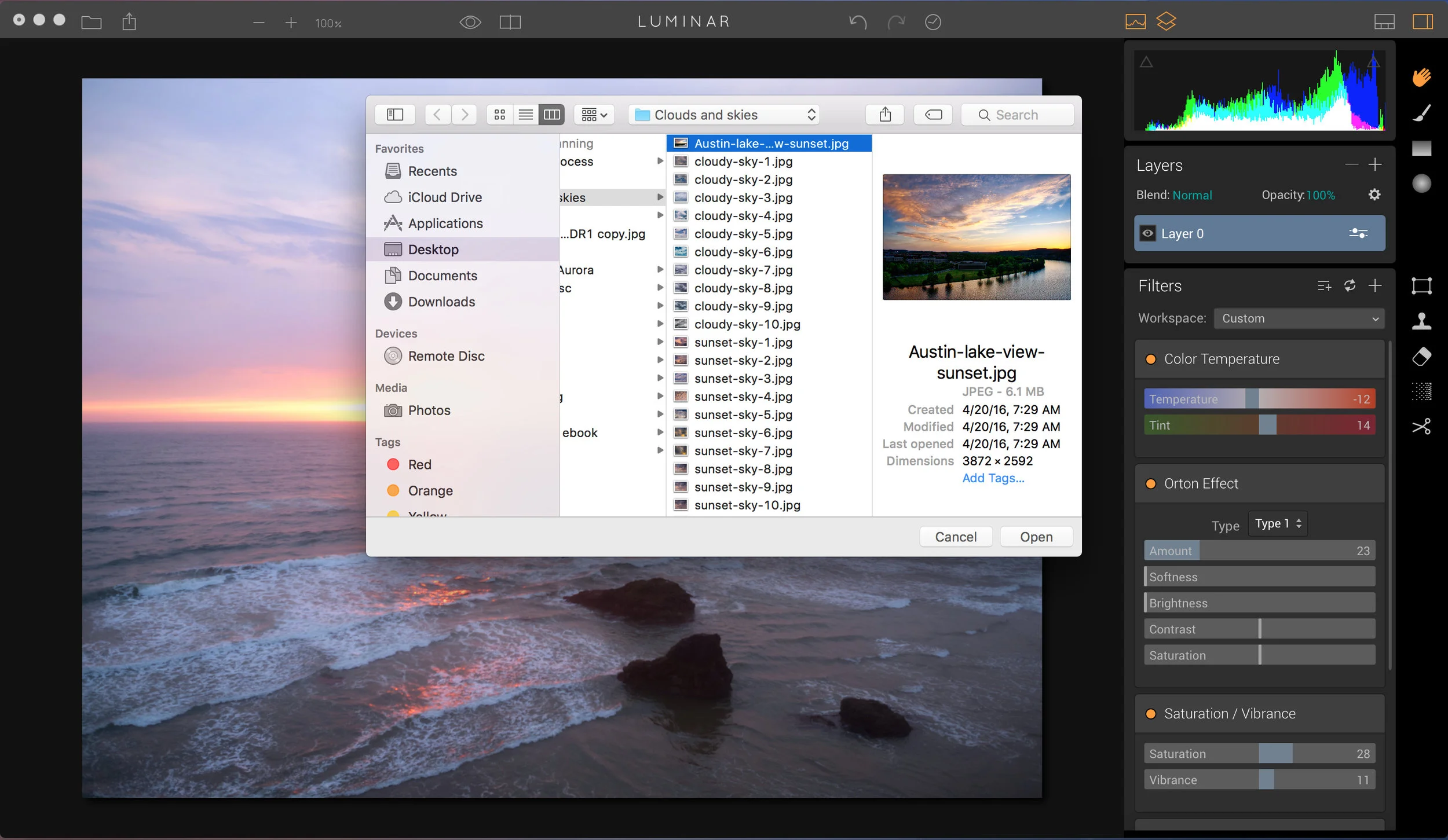Open the Orton Effect Type 1 dropdown
This screenshot has width=1448, height=840.
pyautogui.click(x=1278, y=523)
